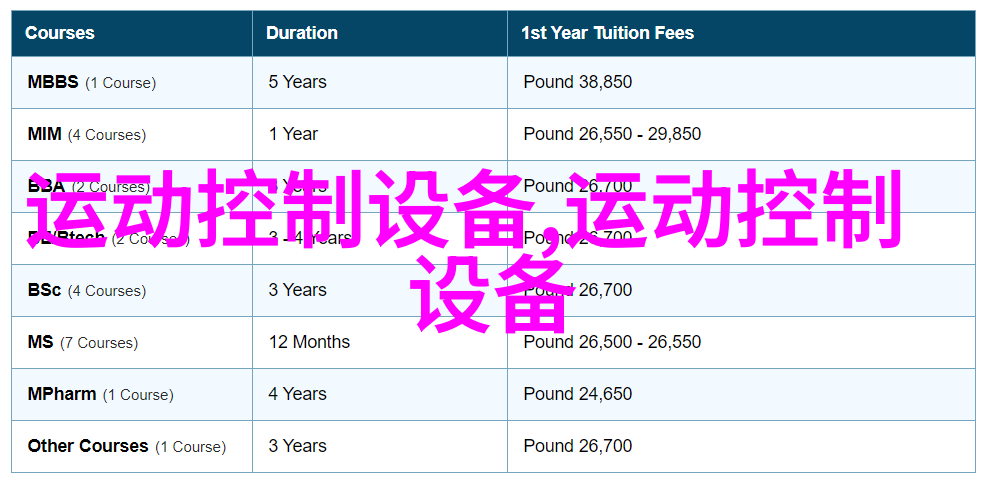Click the 1st Year Tuition Fees header
The image size is (984, 483).
(607, 33)
